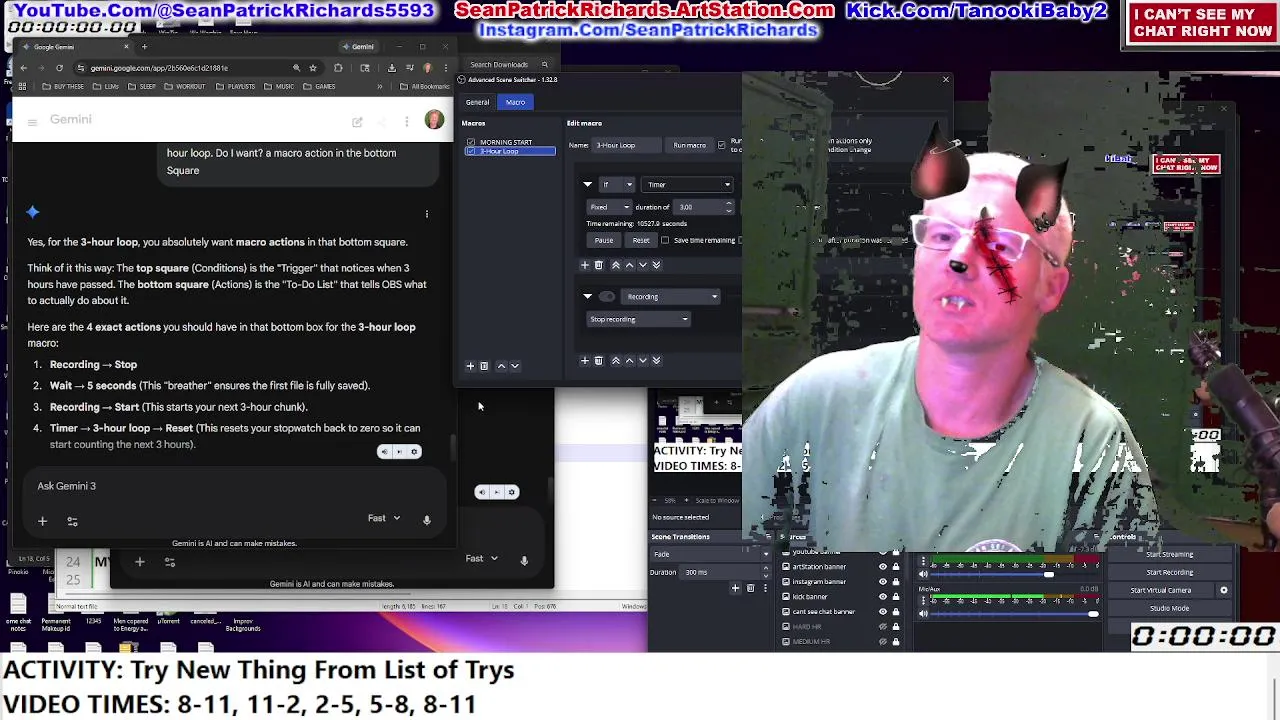Collapse the Timer condition section
Screen dimensions: 1280x720
[x=587, y=184]
